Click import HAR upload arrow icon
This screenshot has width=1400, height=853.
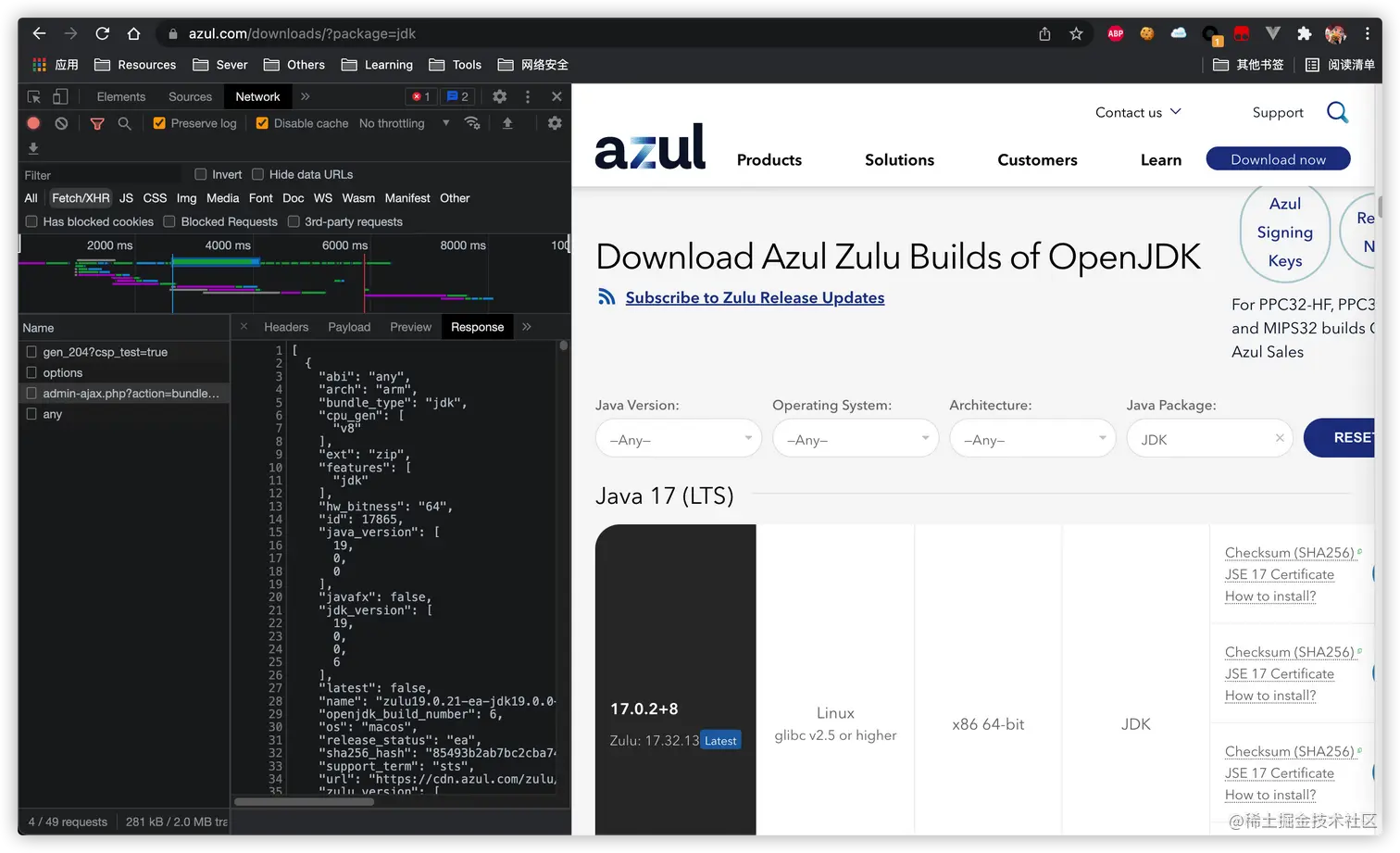(507, 123)
